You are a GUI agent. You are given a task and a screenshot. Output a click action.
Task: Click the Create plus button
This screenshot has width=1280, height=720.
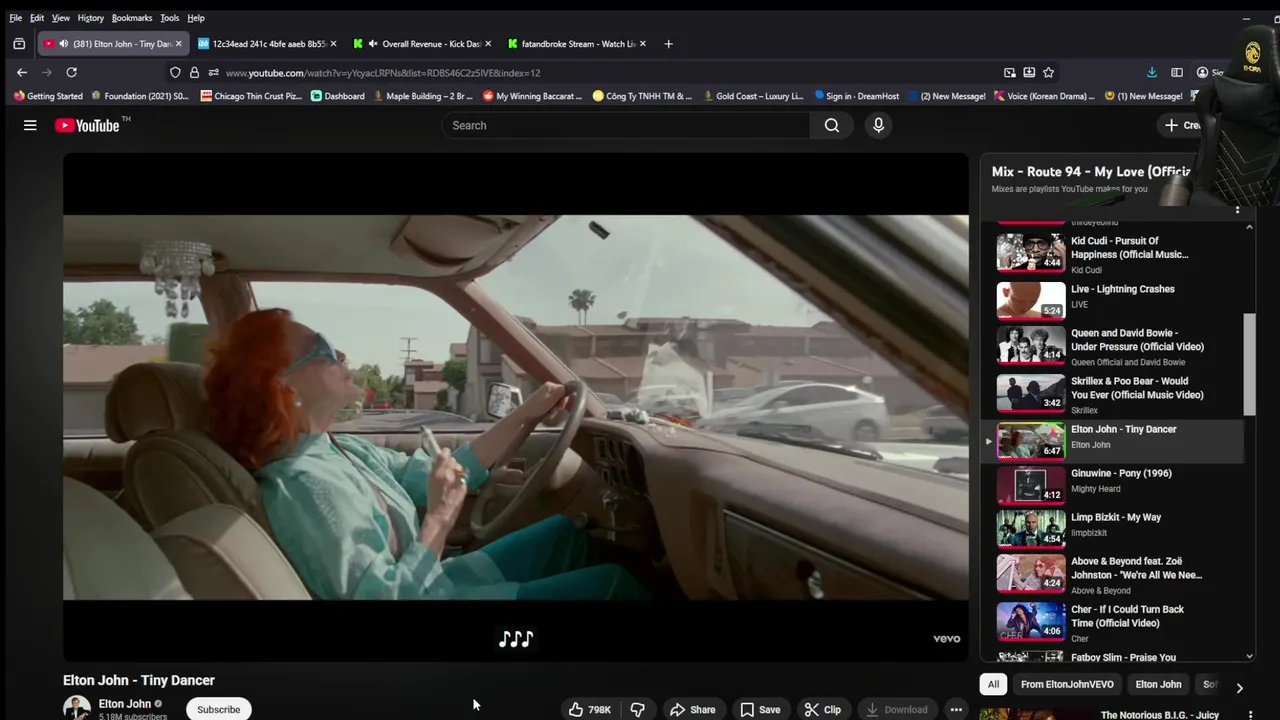point(1181,125)
